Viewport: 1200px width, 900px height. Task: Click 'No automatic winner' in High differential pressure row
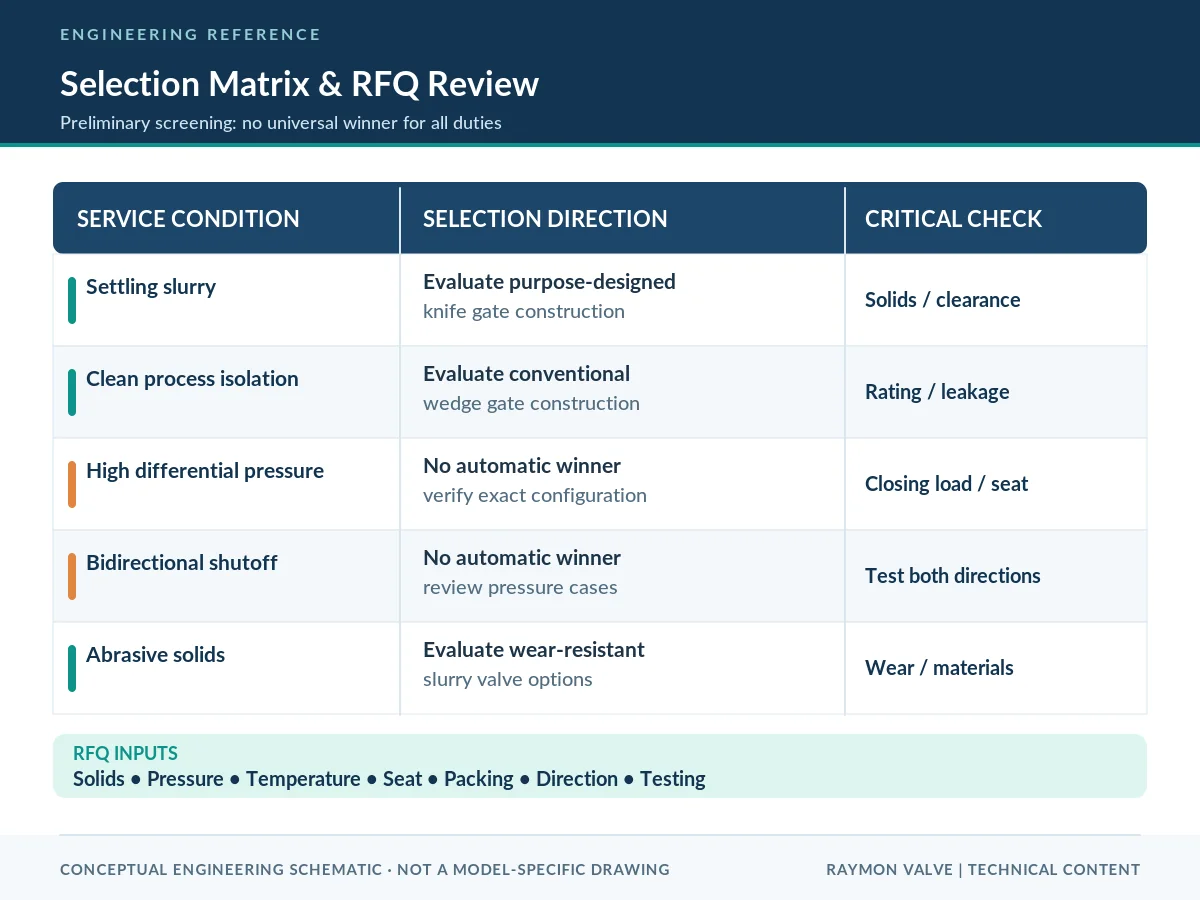tap(522, 466)
